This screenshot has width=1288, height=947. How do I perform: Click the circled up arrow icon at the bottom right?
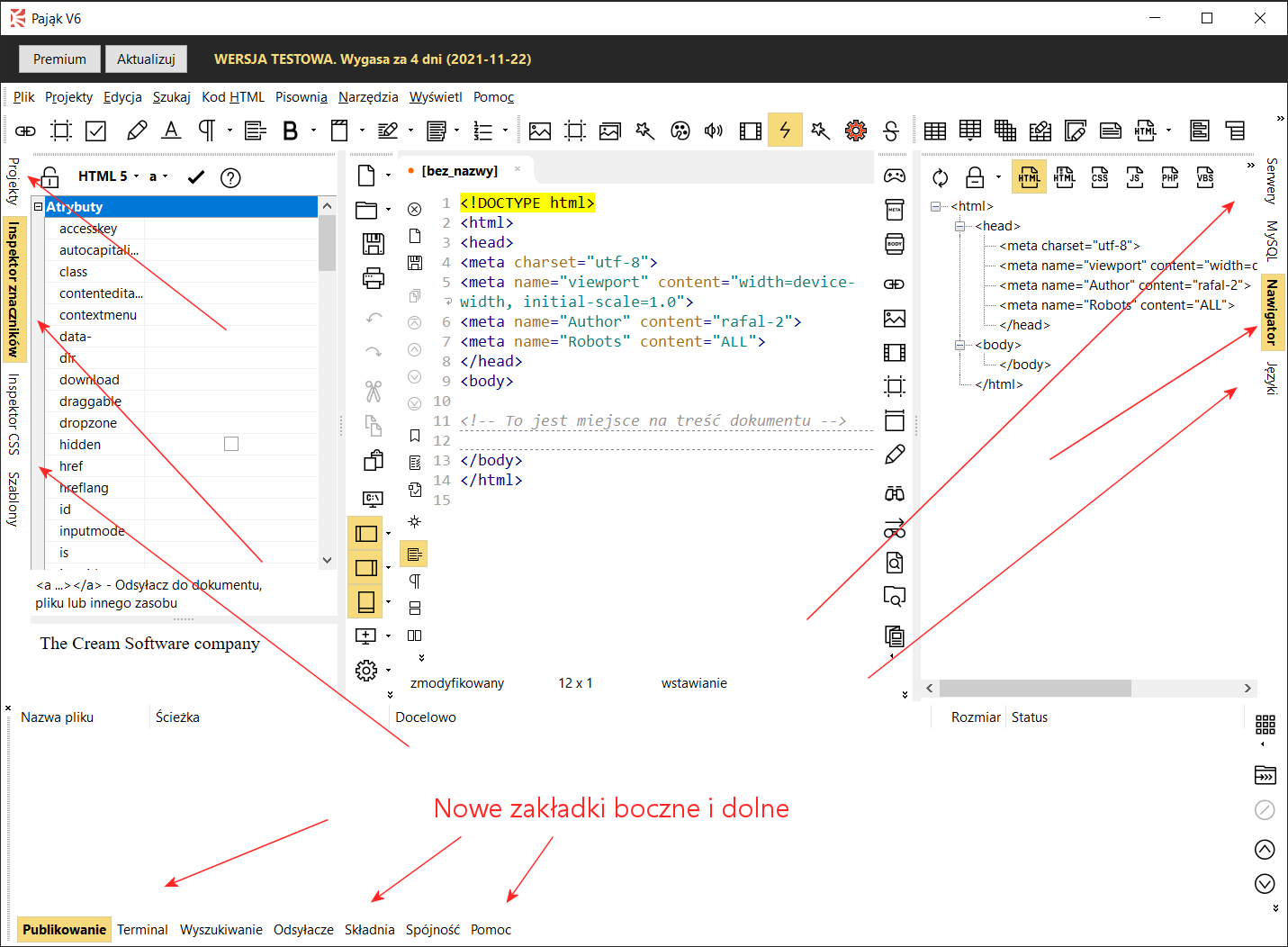pos(1265,849)
